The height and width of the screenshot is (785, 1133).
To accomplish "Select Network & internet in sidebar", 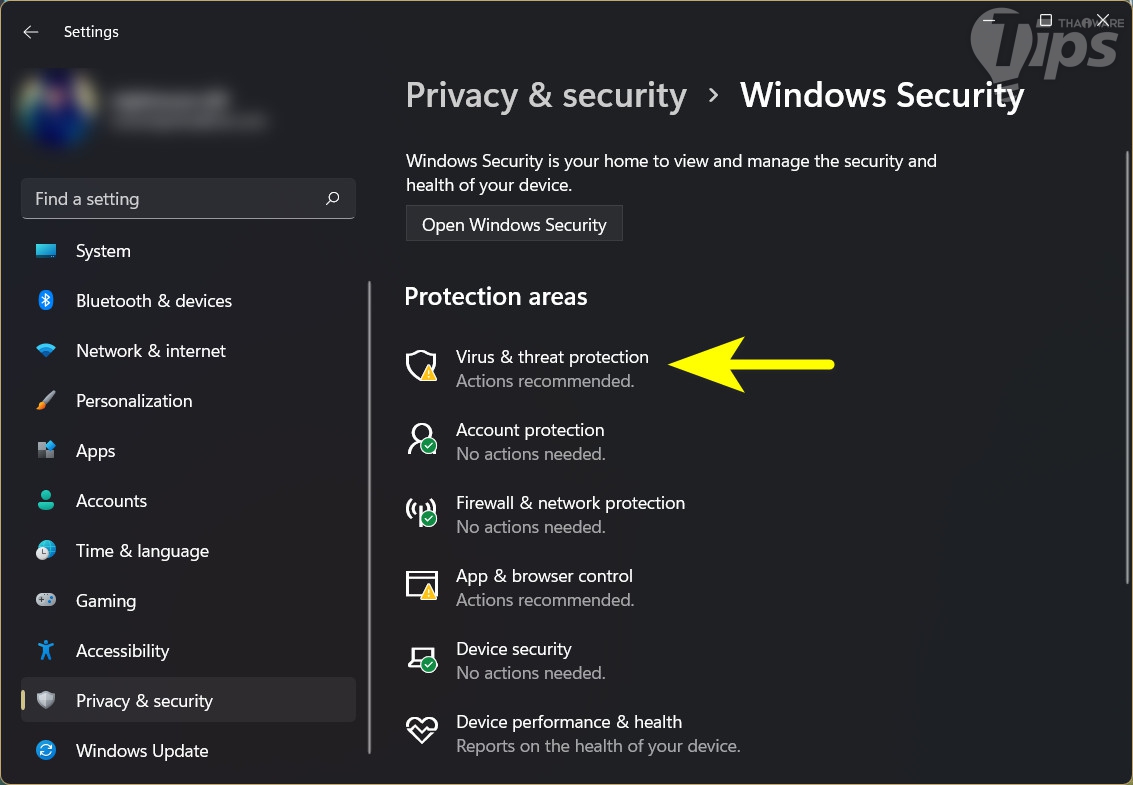I will pos(150,351).
